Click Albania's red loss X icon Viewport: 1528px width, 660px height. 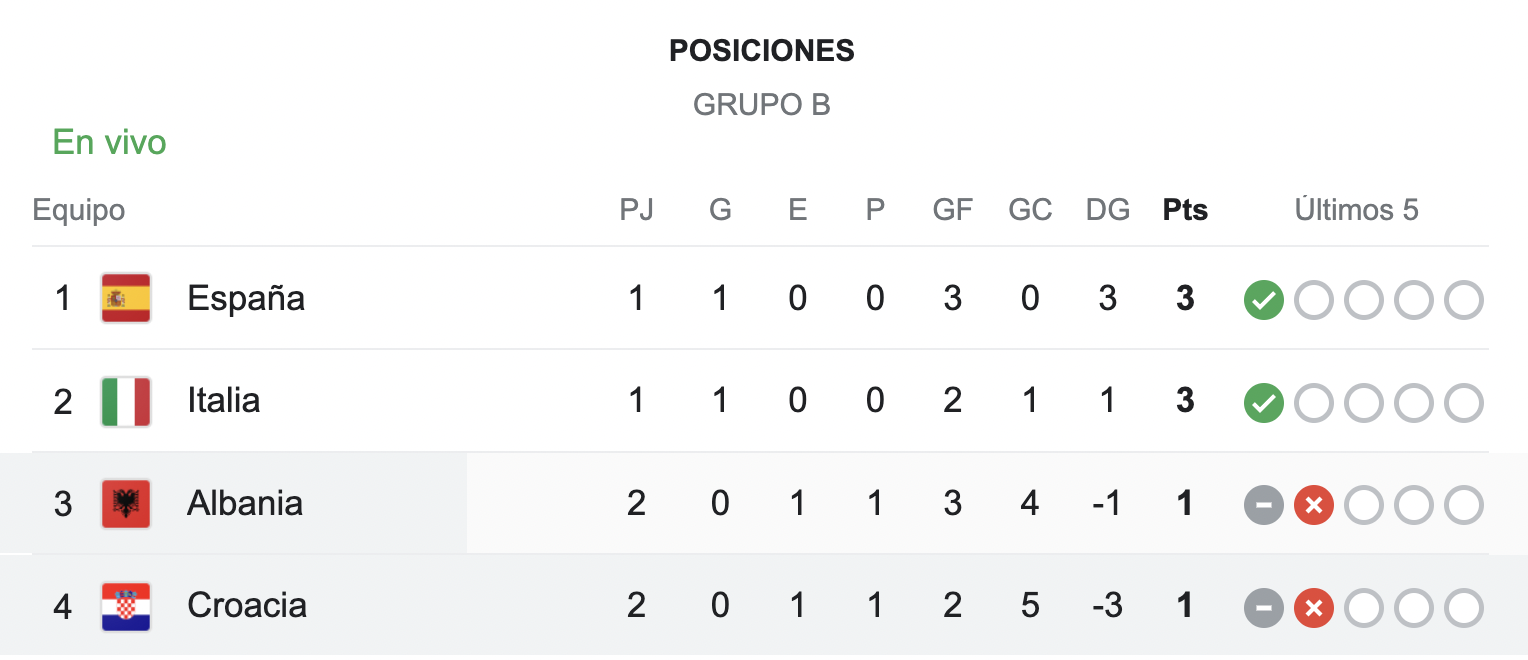(x=1313, y=506)
